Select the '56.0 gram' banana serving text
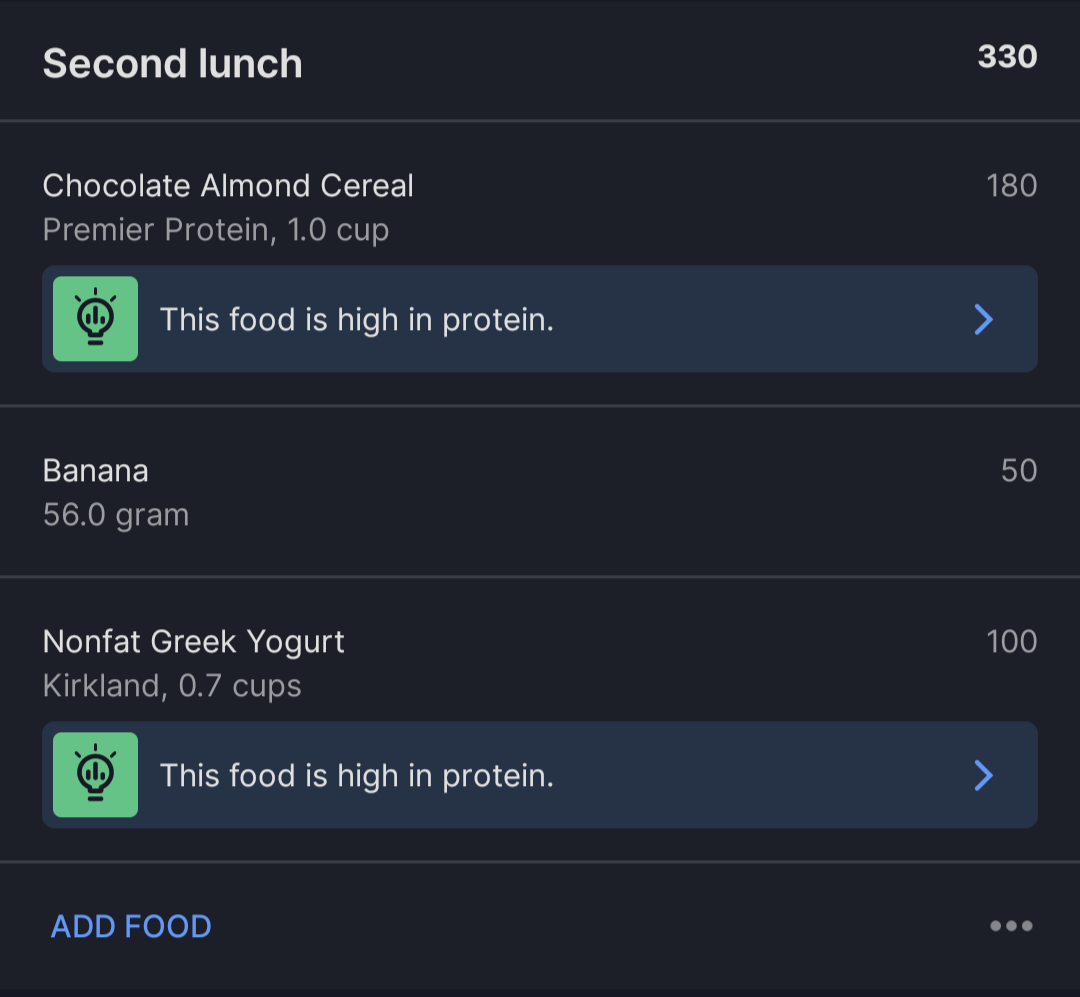Image resolution: width=1080 pixels, height=997 pixels. (x=116, y=515)
